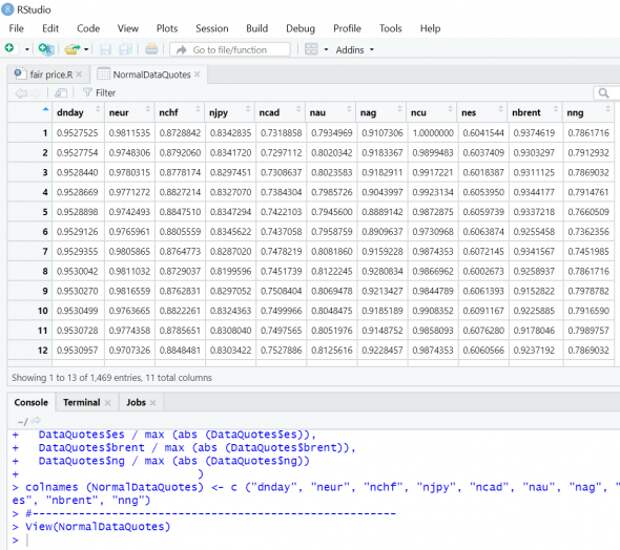The height and width of the screenshot is (550, 620).
Task: Sort the table by nbrent column
Action: (535, 113)
